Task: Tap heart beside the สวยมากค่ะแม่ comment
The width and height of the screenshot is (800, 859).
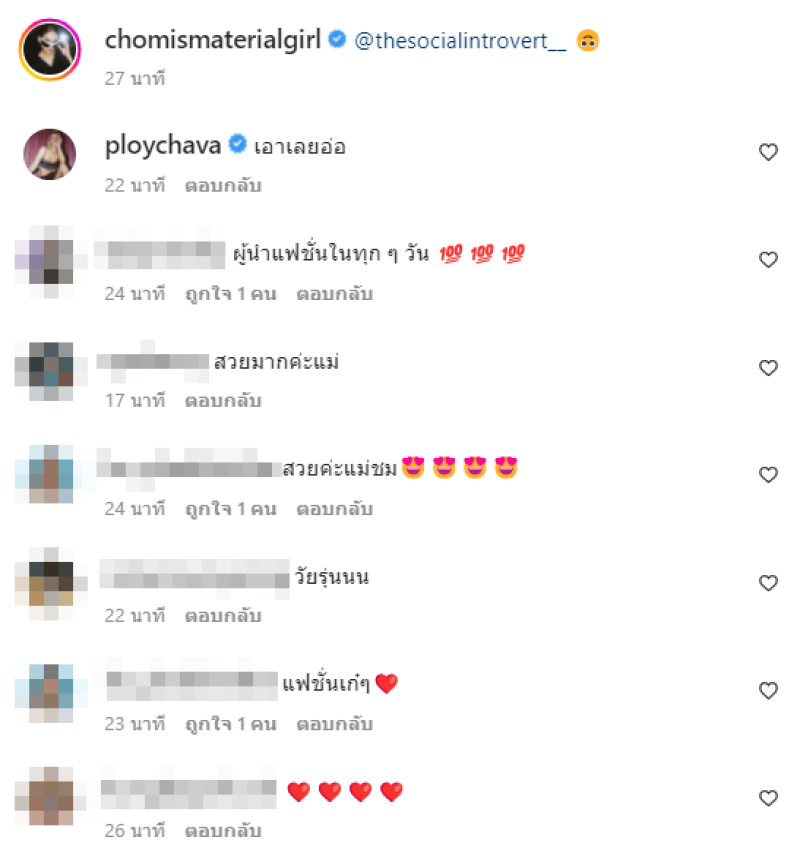Action: (768, 368)
